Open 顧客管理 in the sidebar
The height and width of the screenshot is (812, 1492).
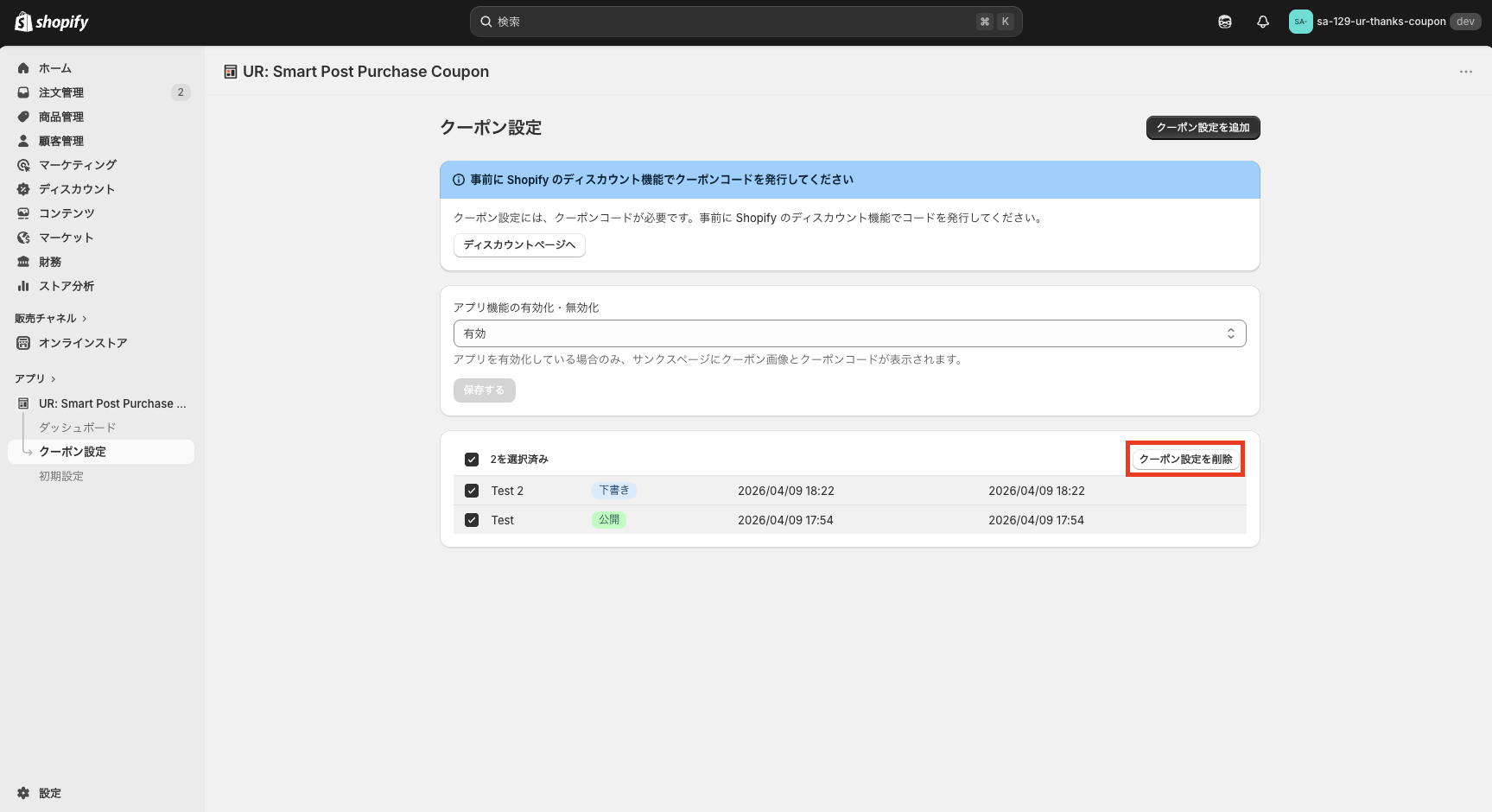61,141
